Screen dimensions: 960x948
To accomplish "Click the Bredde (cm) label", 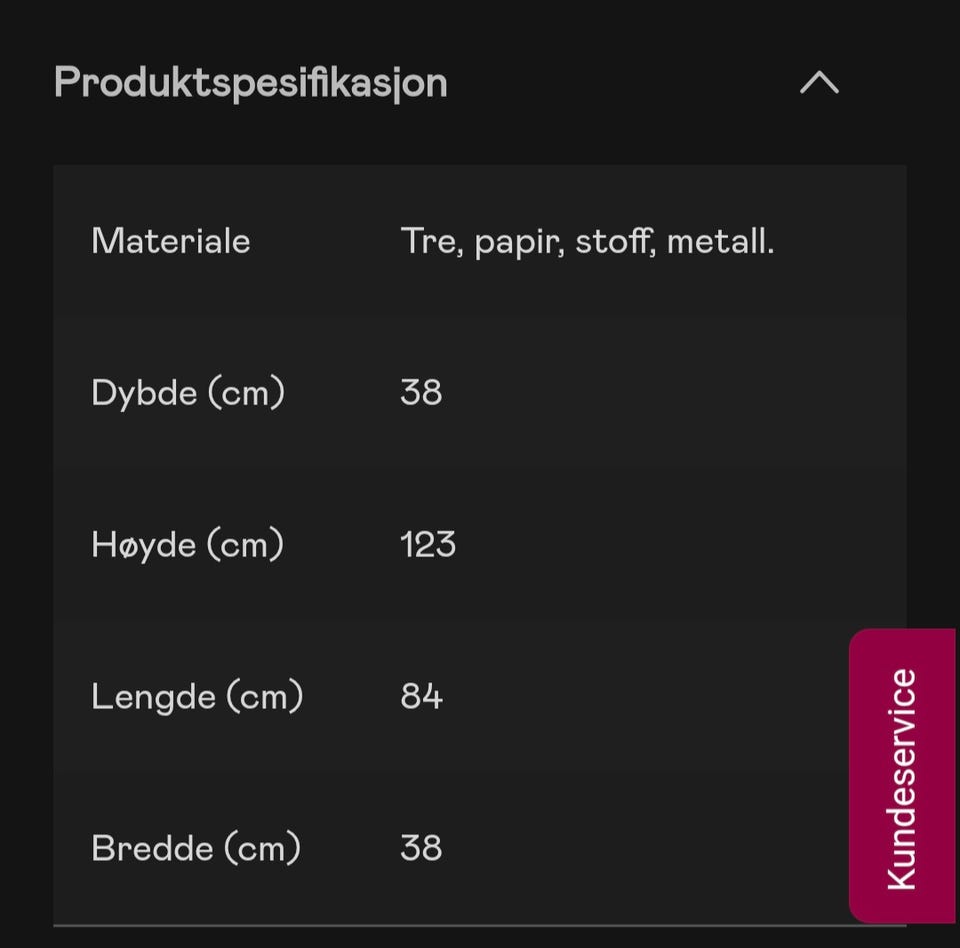I will click(195, 847).
